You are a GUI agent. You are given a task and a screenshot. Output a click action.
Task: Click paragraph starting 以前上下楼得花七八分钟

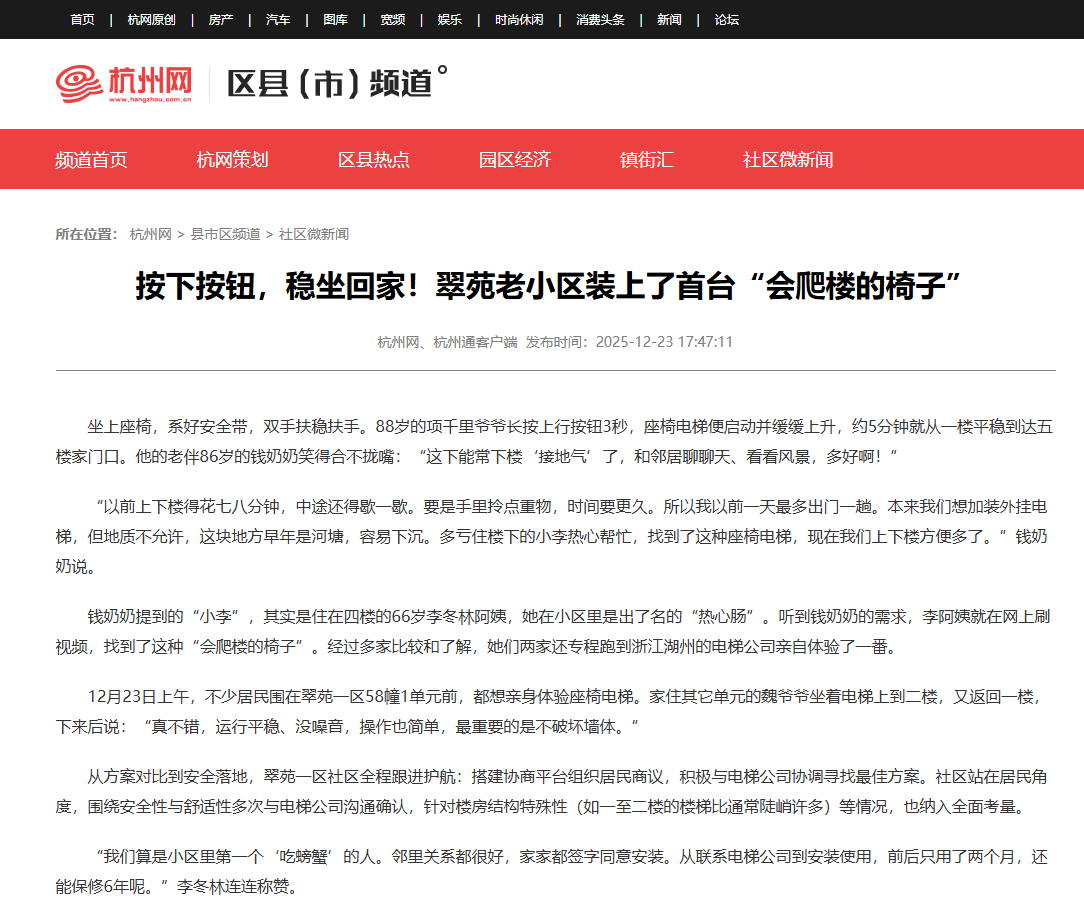tap(552, 537)
